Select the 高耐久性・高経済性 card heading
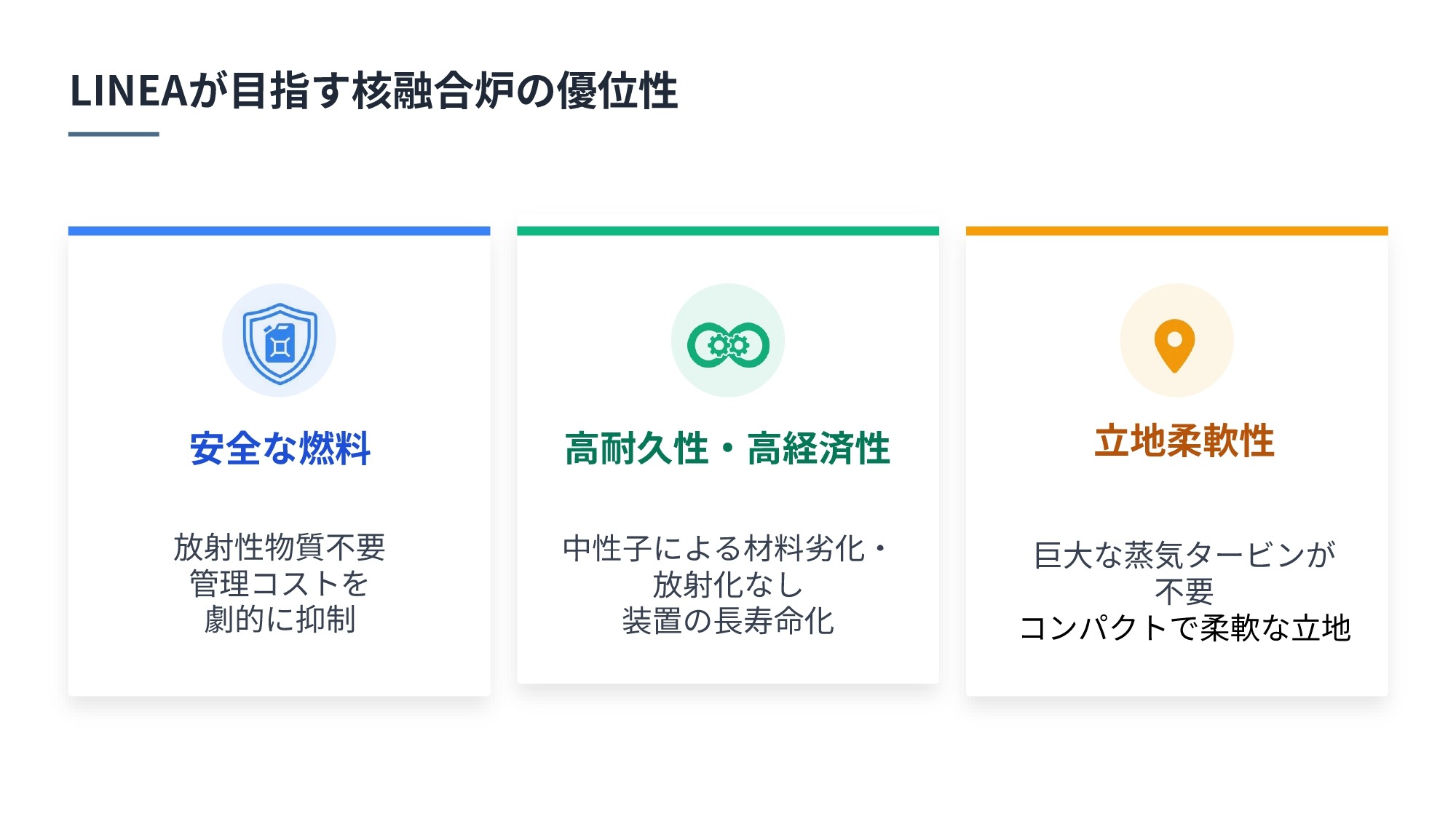 click(x=728, y=448)
